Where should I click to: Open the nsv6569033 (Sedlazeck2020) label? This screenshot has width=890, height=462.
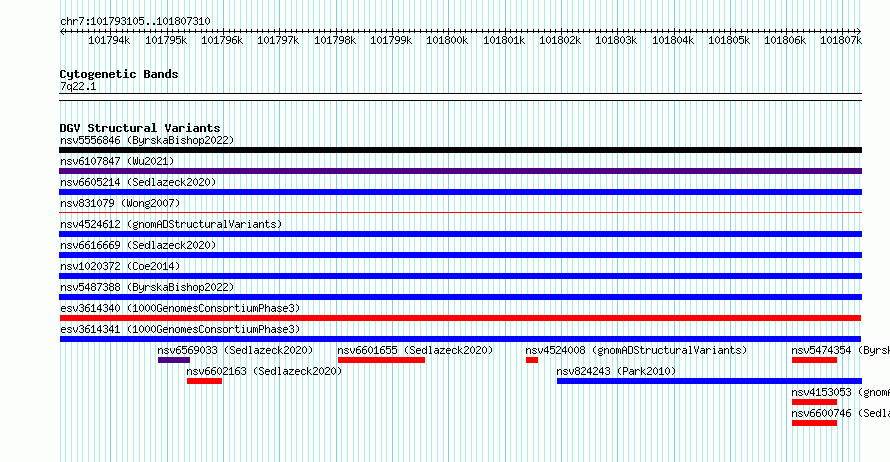pos(235,350)
